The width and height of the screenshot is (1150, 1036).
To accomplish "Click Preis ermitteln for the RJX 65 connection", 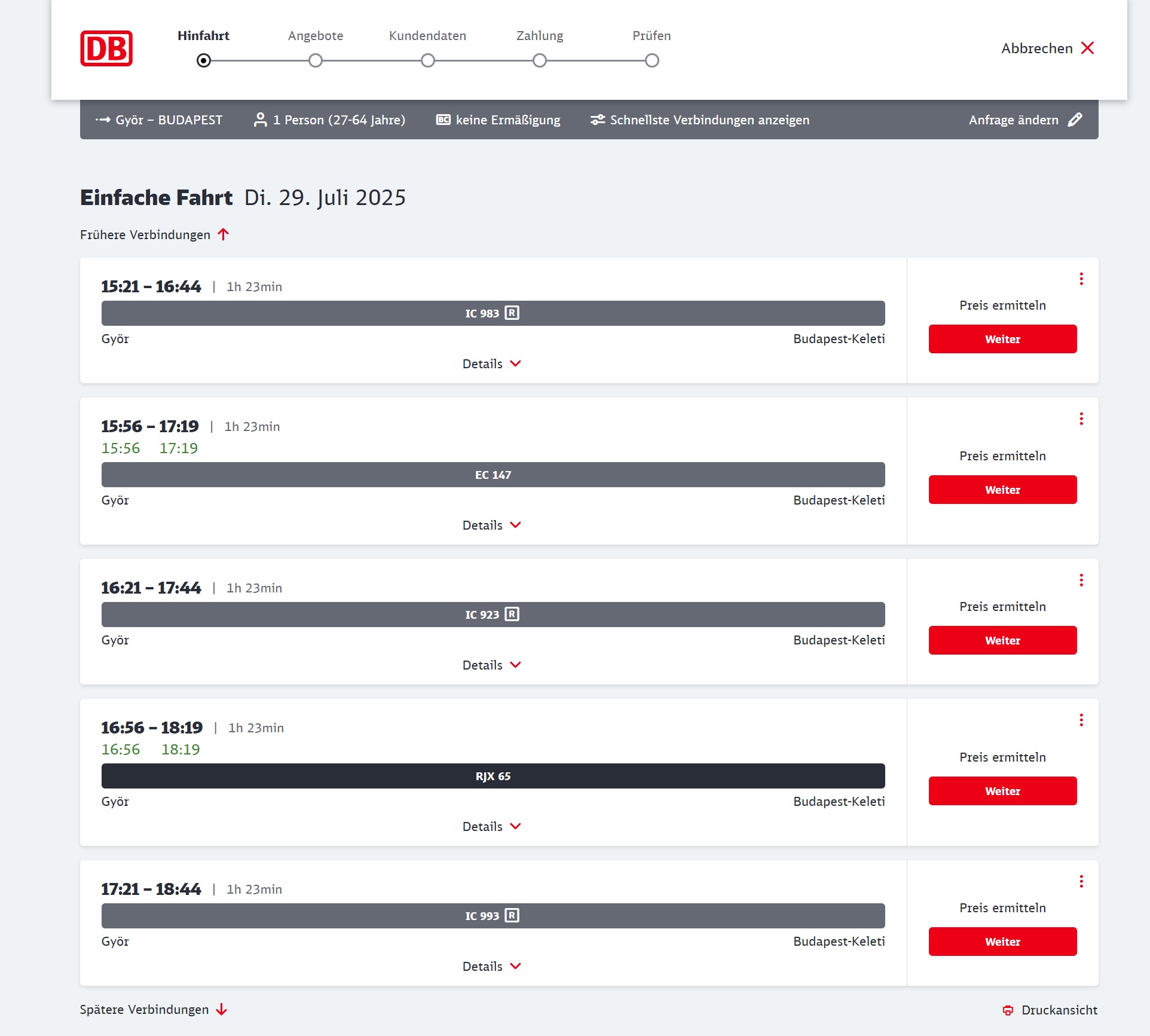I will [x=1002, y=757].
